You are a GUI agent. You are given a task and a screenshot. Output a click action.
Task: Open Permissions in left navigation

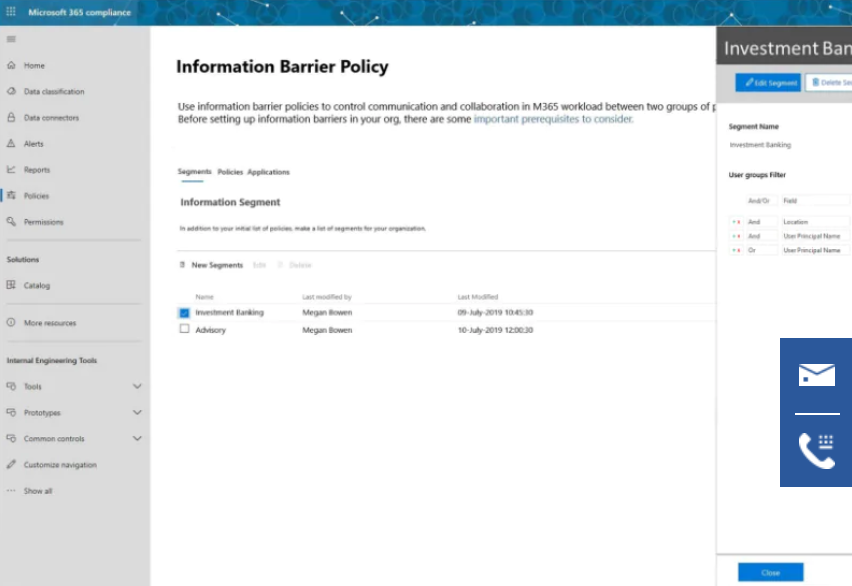point(43,222)
